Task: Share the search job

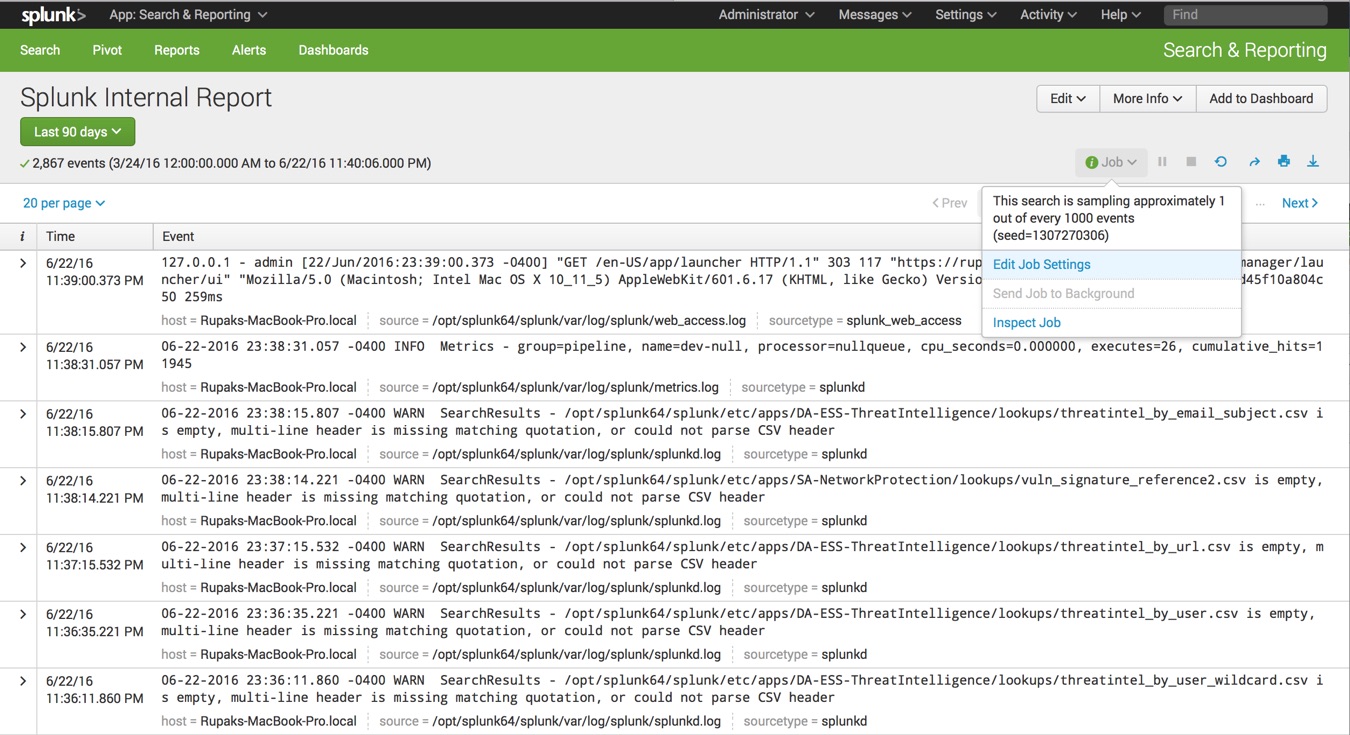Action: click(1254, 162)
